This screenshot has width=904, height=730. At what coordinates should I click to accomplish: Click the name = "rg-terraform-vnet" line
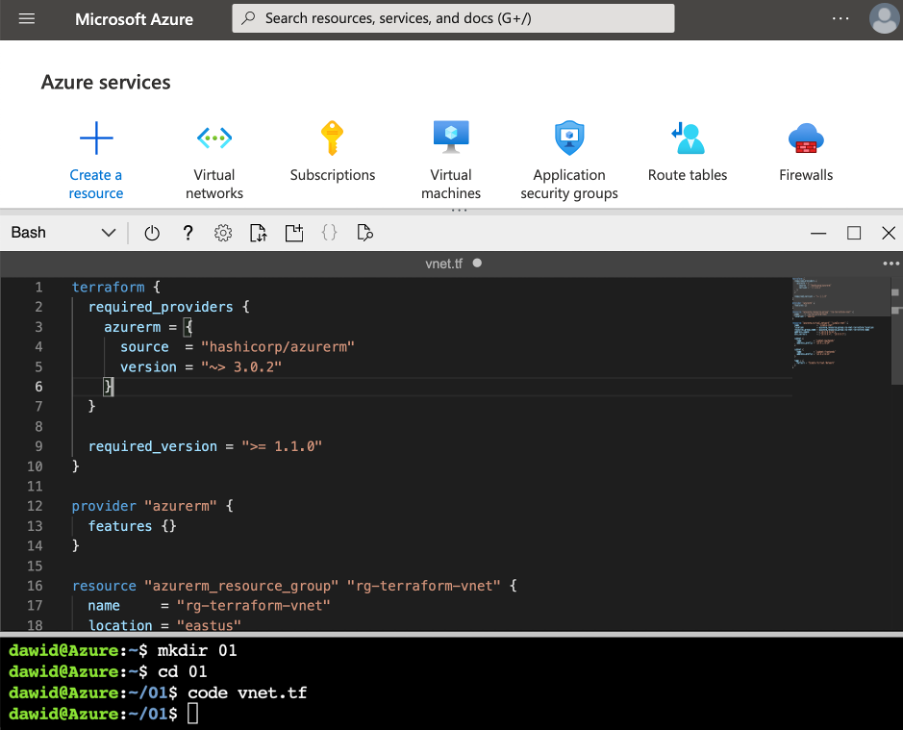click(209, 605)
